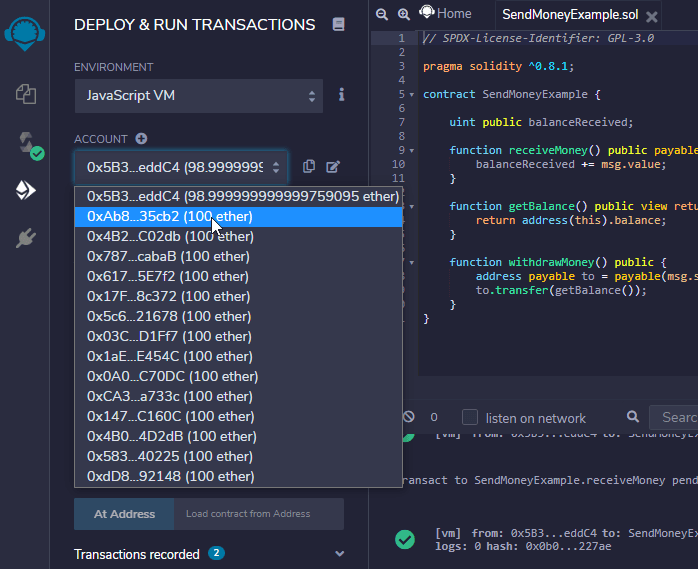Viewport: 698px width, 569px height.
Task: Select account 0x5B3...eddC4 in the list
Action: (x=239, y=196)
